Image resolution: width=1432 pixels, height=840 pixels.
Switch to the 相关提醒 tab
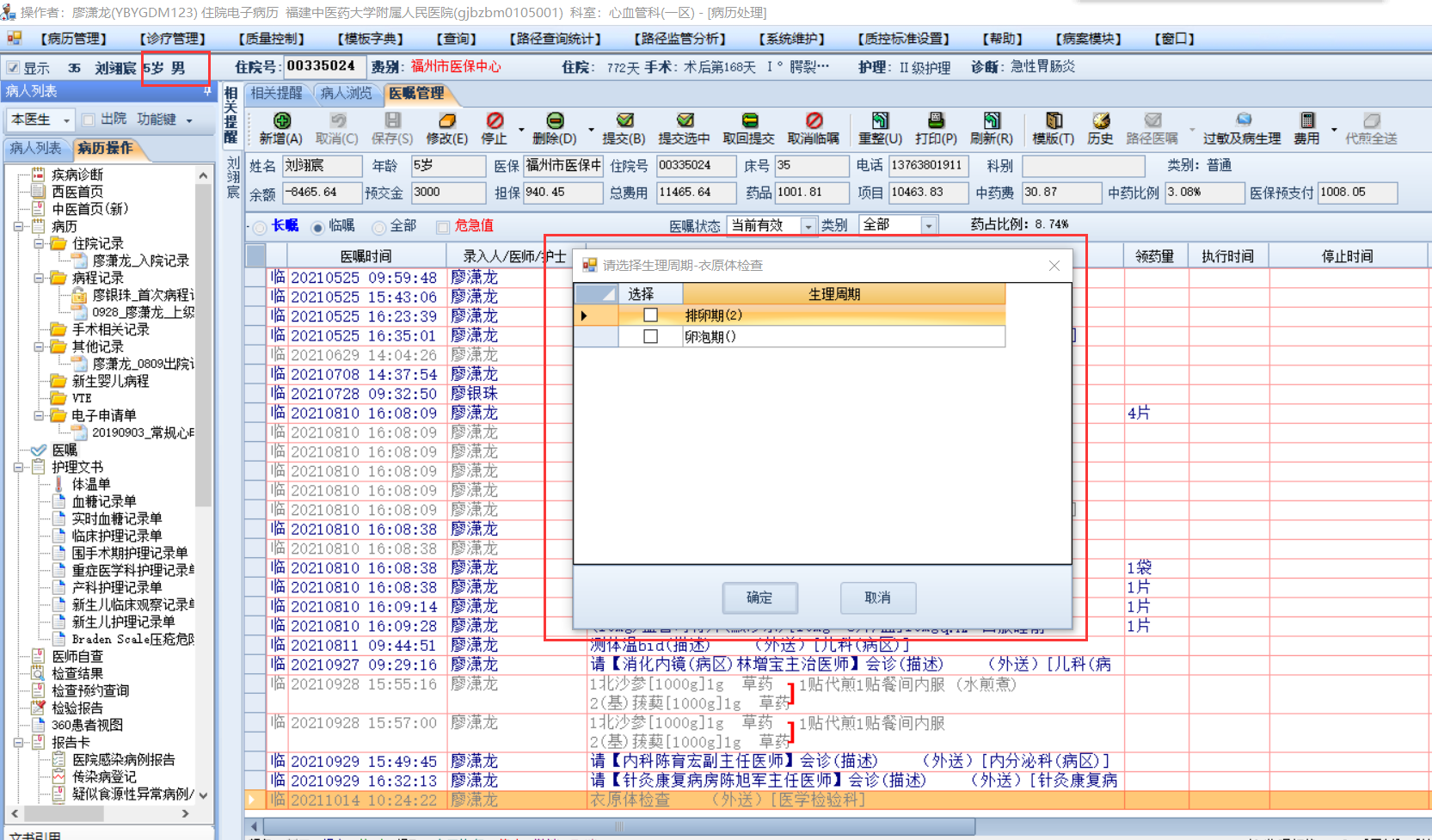point(277,93)
